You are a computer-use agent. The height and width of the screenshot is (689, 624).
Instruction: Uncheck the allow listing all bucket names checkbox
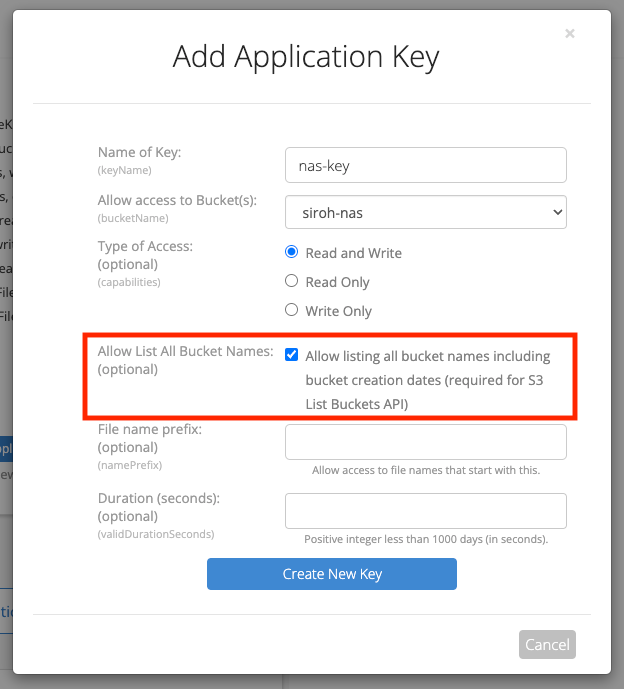(291, 355)
